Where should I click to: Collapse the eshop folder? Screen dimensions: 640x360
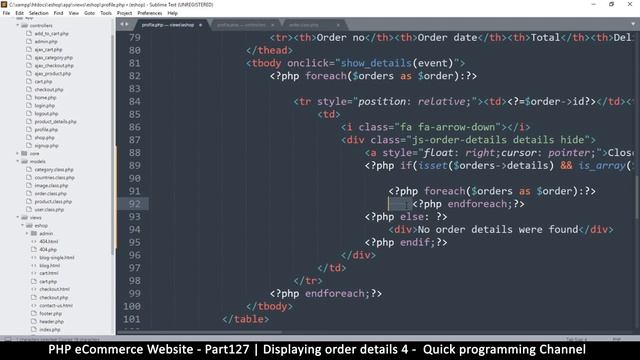(x=23, y=225)
